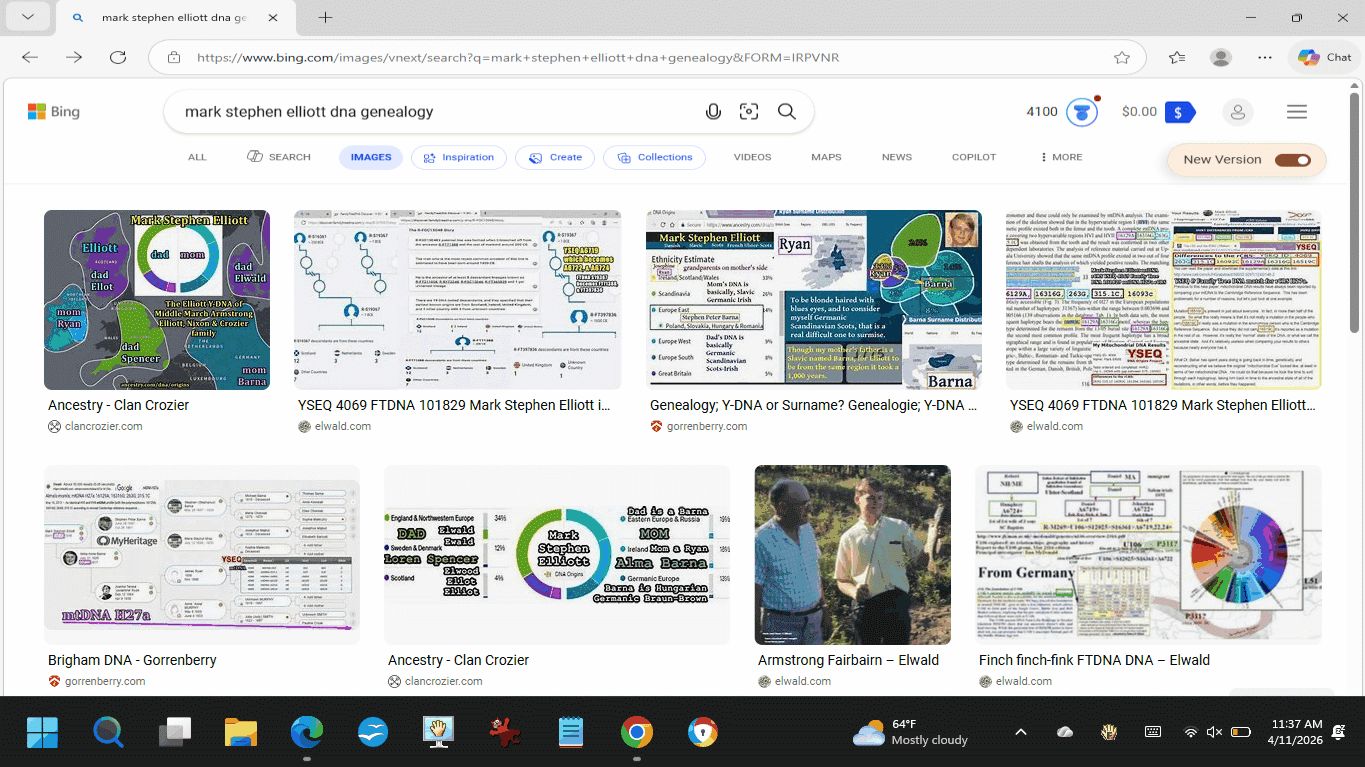The height and width of the screenshot is (767, 1365).
Task: Toggle the New Version switch
Action: coord(1292,160)
